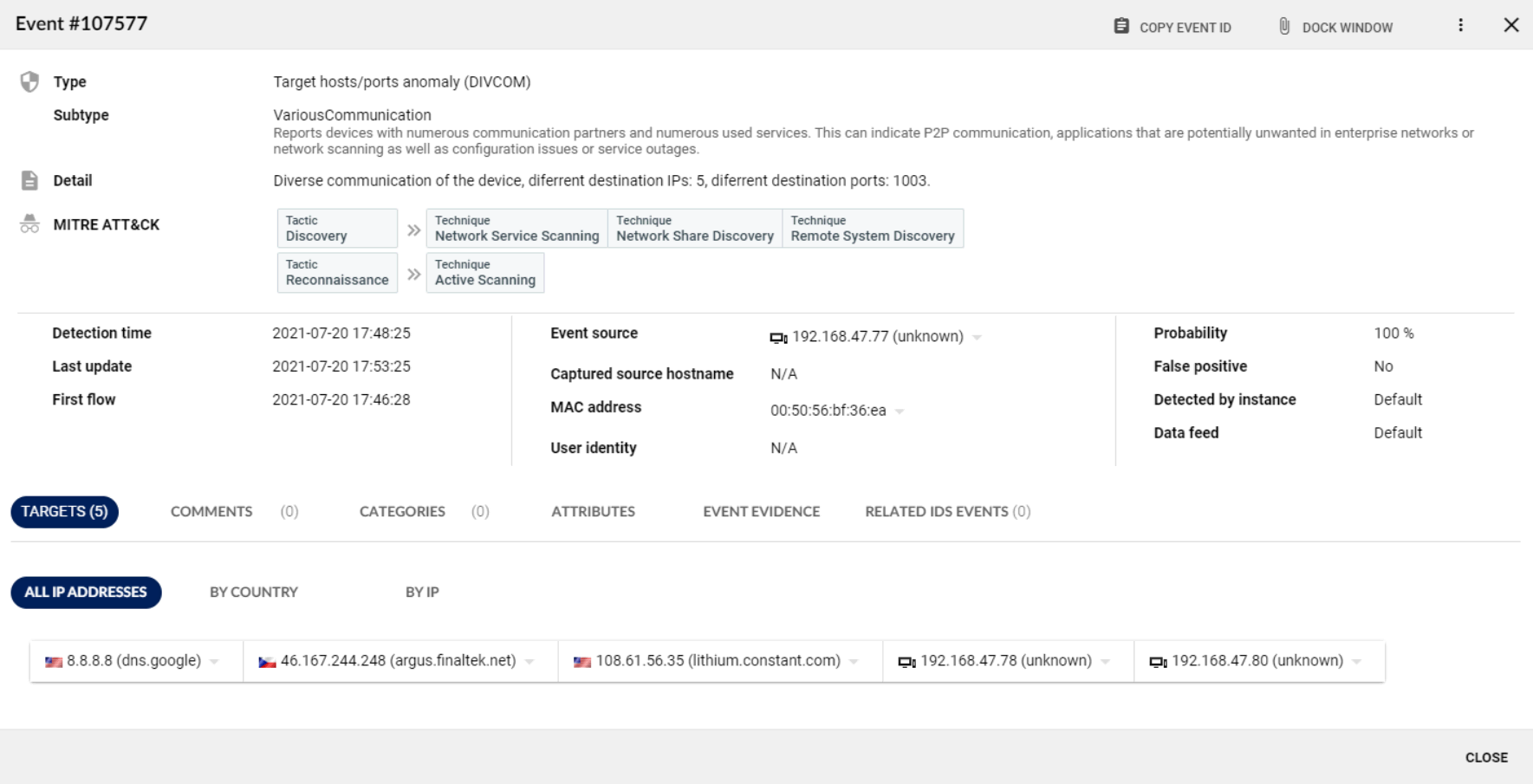This screenshot has height=784, width=1533.
Task: Expand the Event source 192.168.47.77 dropdown
Action: 977,337
